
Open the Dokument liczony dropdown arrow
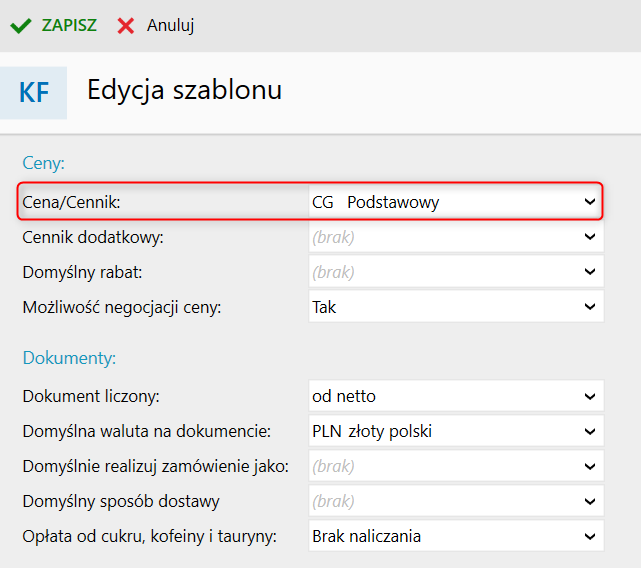589,396
